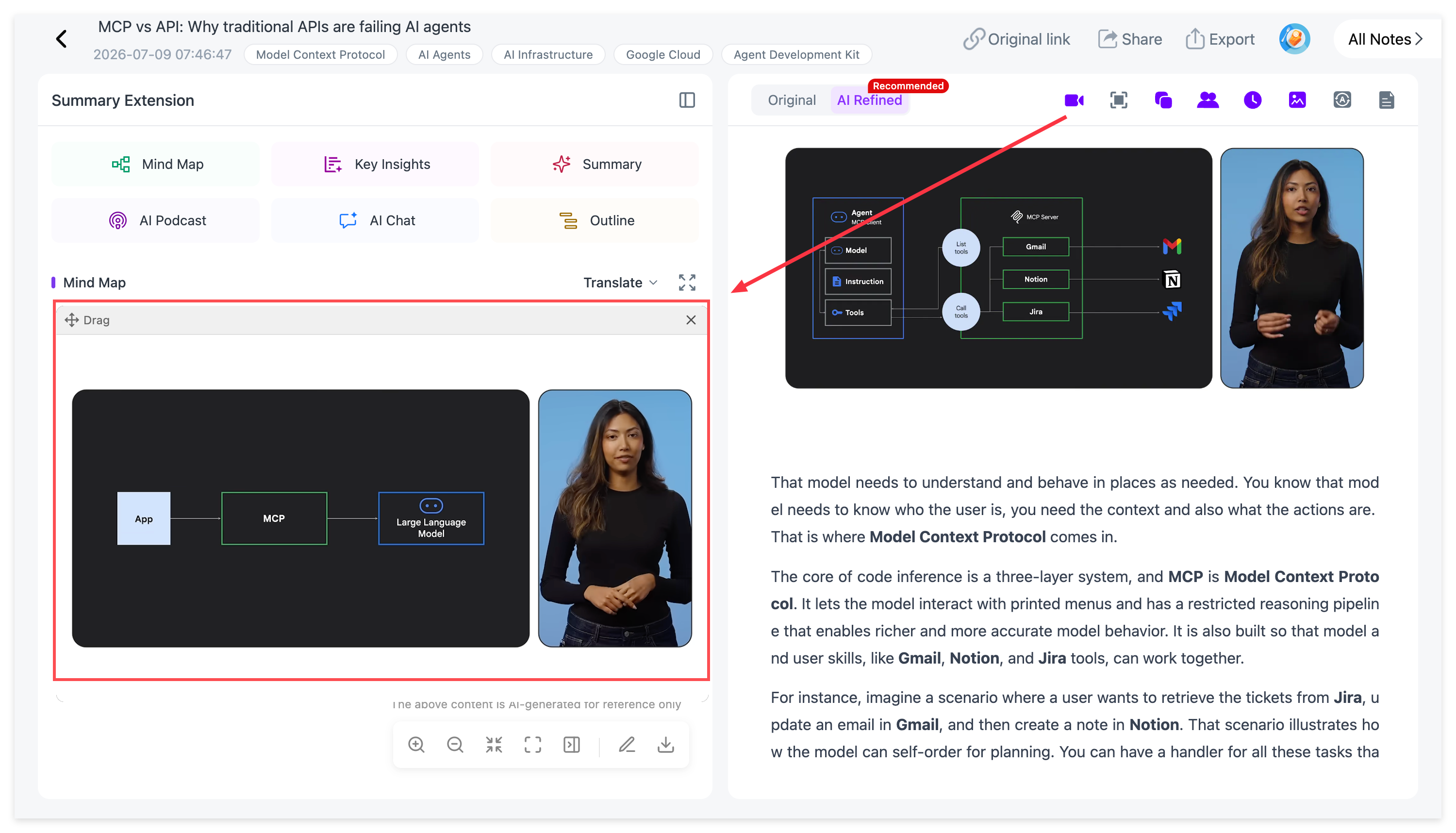
Task: Select the AI Agents tag
Action: pyautogui.click(x=445, y=54)
